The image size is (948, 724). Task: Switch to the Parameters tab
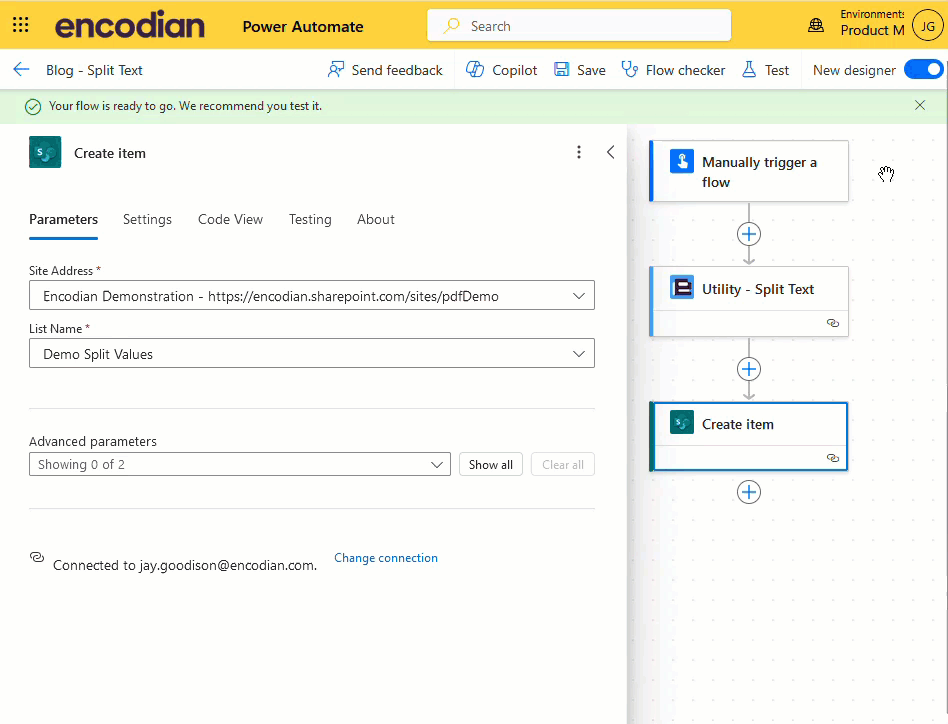point(63,219)
